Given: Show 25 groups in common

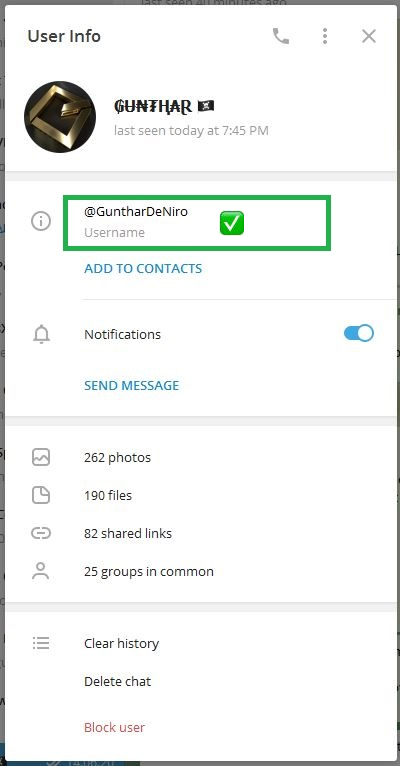Looking at the screenshot, I should pos(200,572).
